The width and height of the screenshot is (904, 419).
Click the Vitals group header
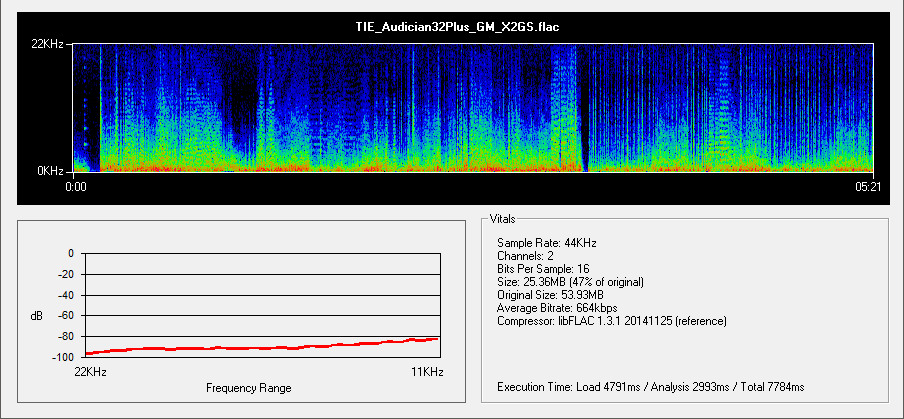(502, 218)
